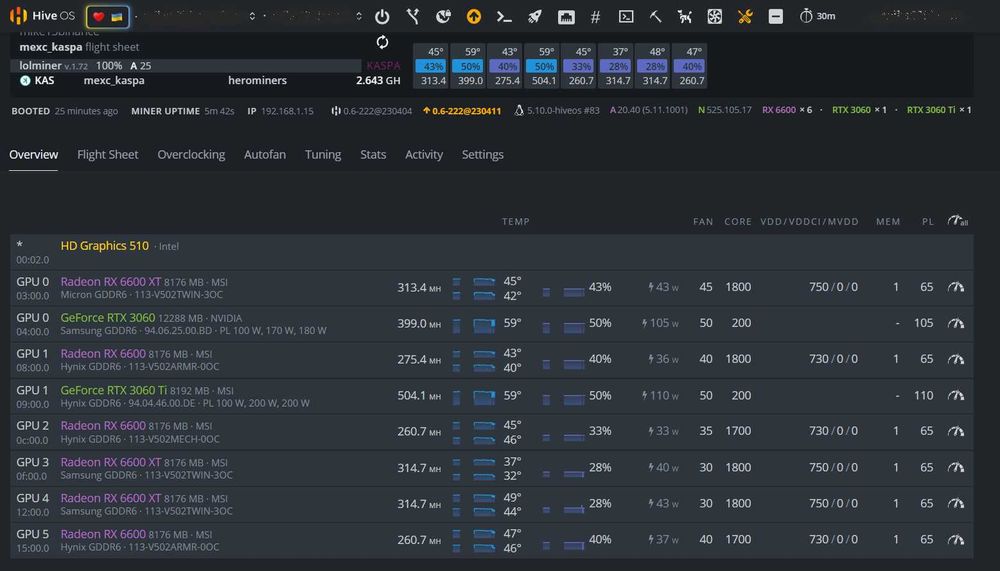This screenshot has height=571, width=1000.
Task: Open the Settings tab
Action: point(483,154)
